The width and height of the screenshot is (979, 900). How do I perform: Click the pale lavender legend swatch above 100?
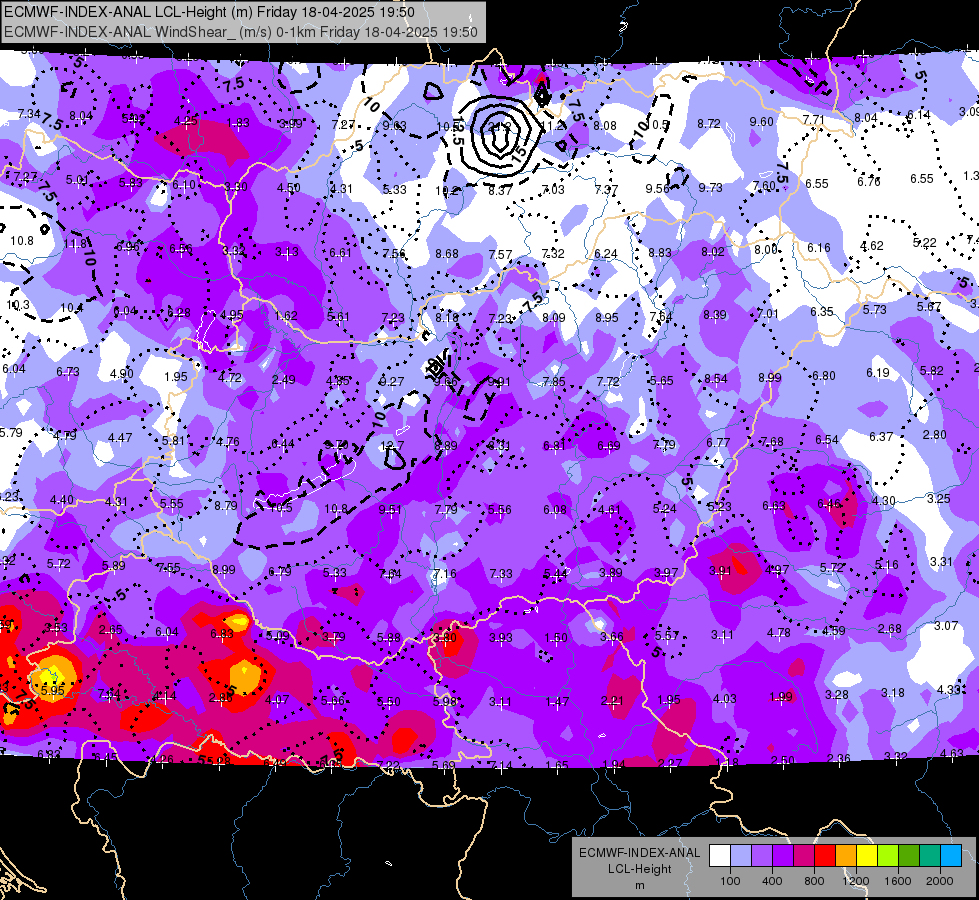coord(741,856)
